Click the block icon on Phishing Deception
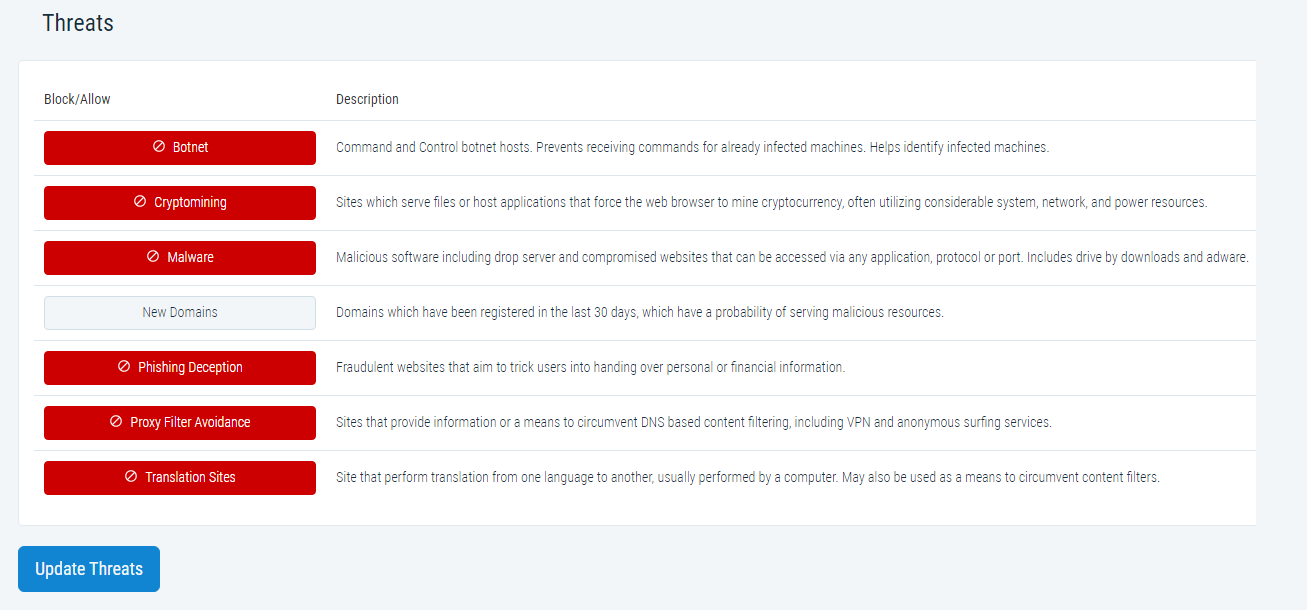Image resolution: width=1307 pixels, height=610 pixels. point(124,367)
